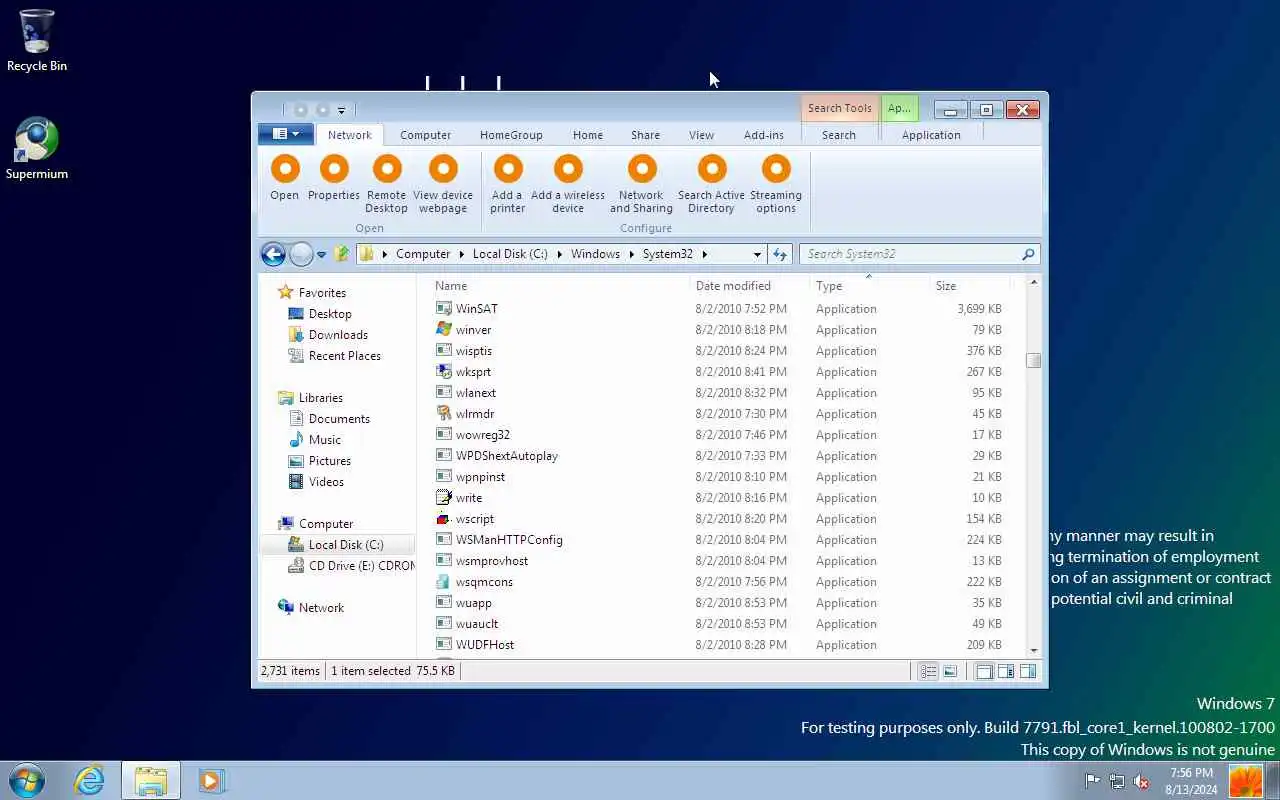Switch to Details view in status bar

[928, 672]
